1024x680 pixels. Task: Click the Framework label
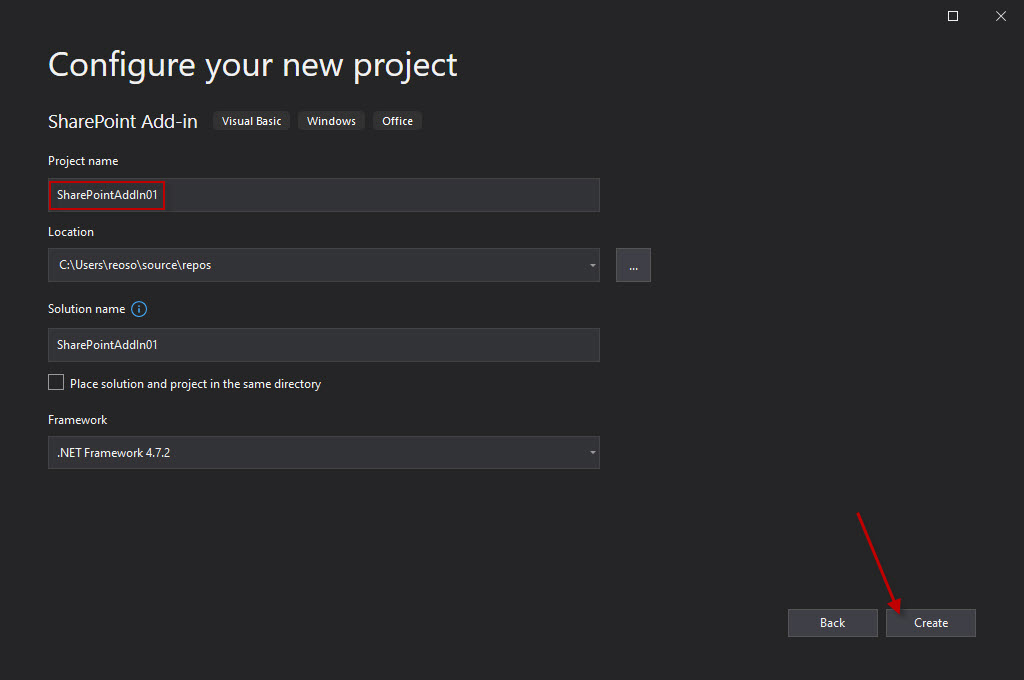pos(78,420)
